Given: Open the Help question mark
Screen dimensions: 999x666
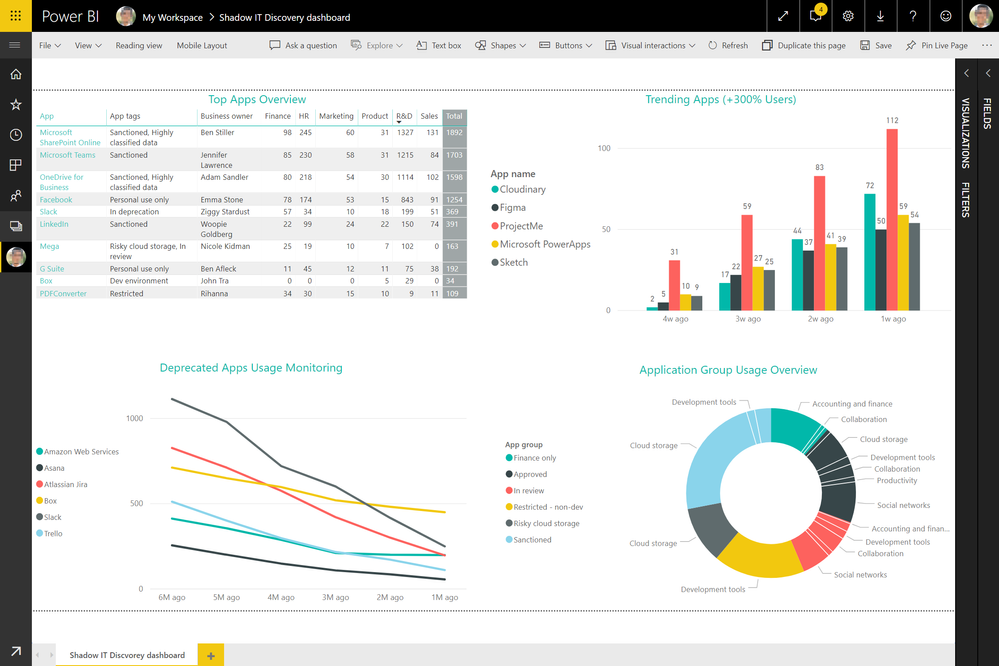Looking at the screenshot, I should pyautogui.click(x=913, y=16).
